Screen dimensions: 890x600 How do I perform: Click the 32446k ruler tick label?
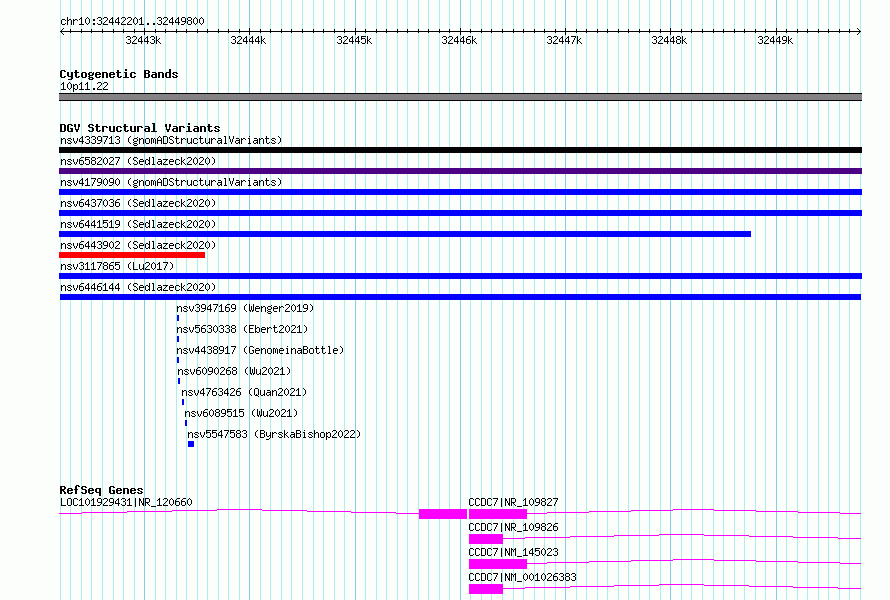[459, 40]
